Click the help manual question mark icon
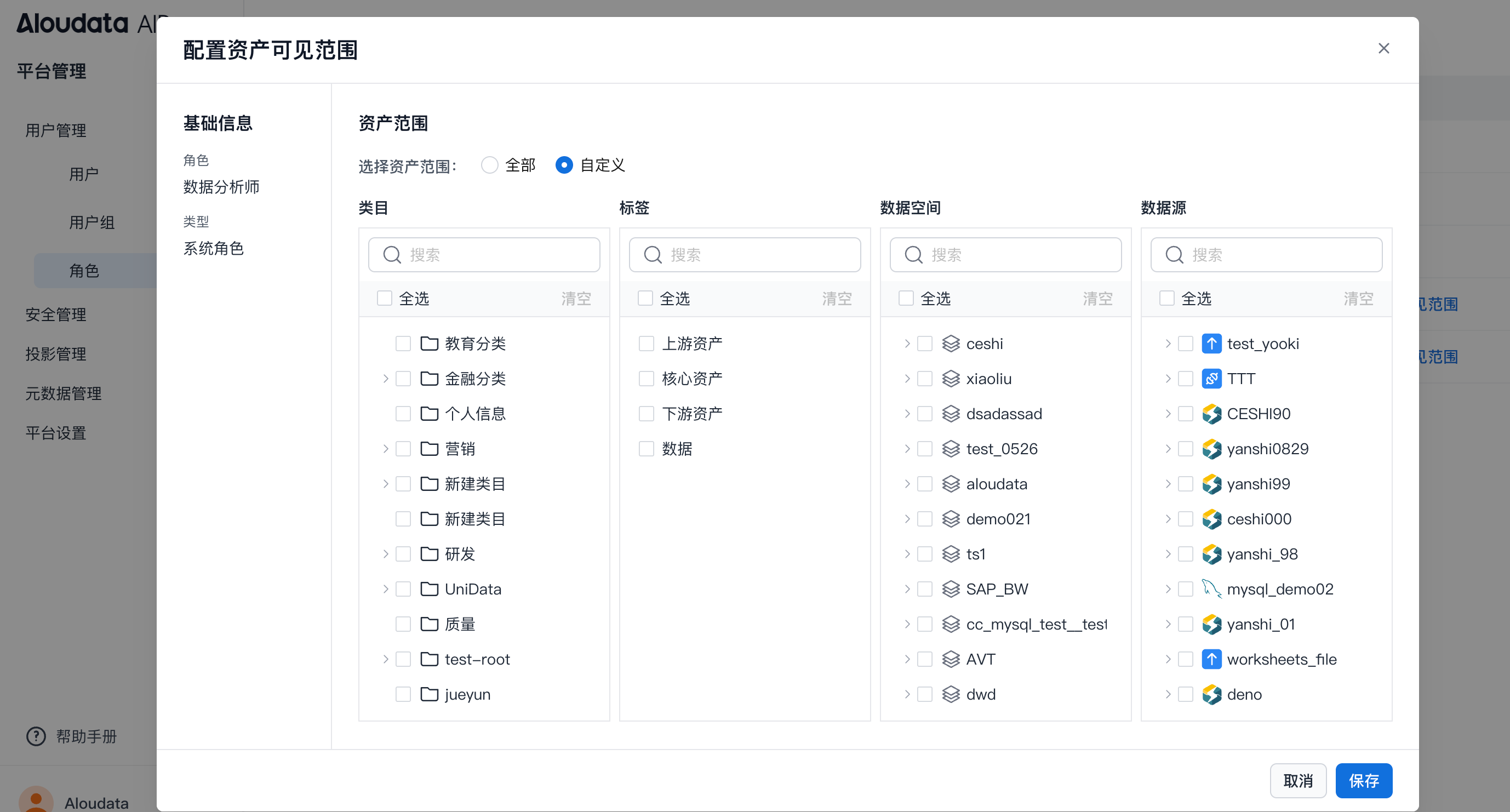The width and height of the screenshot is (1510, 812). tap(36, 736)
